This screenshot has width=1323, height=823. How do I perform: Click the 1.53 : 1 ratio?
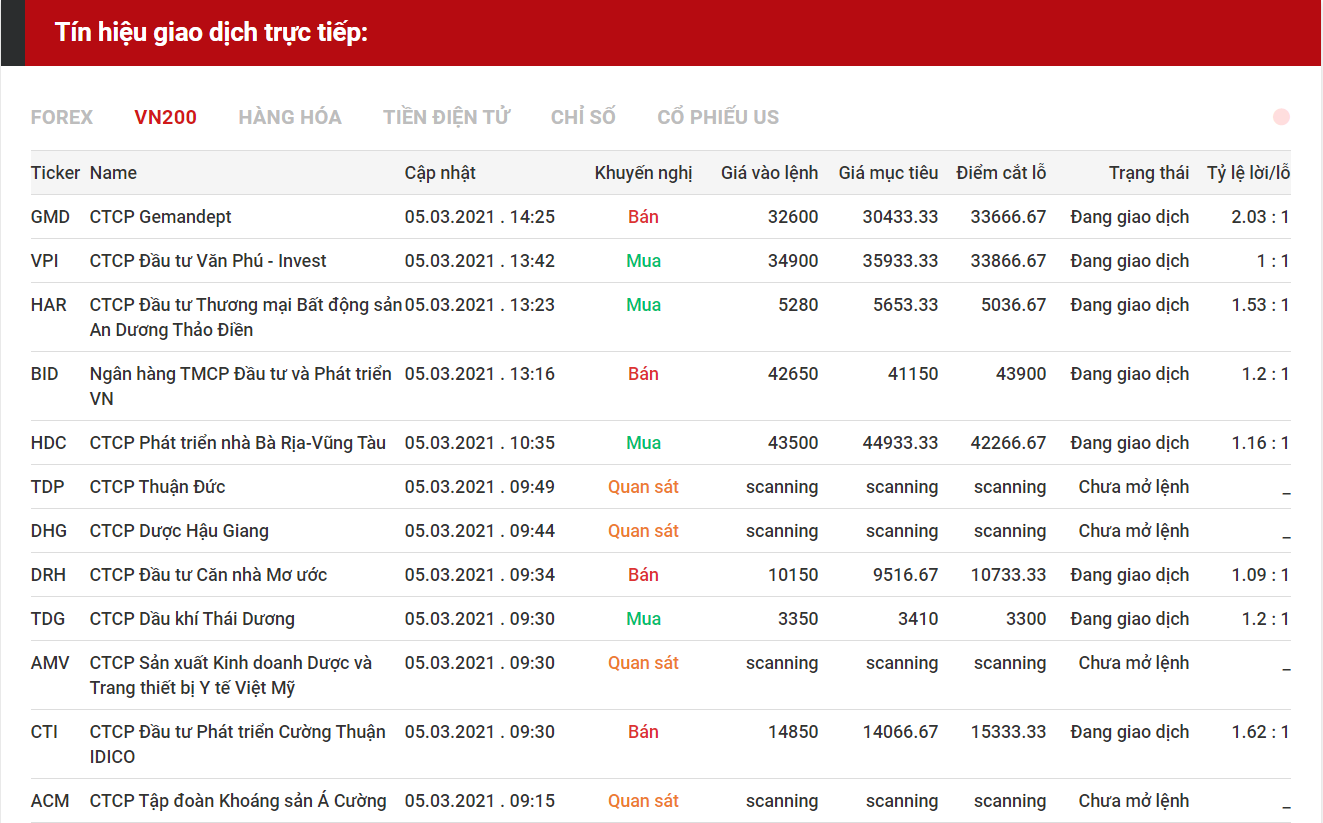coord(1260,305)
